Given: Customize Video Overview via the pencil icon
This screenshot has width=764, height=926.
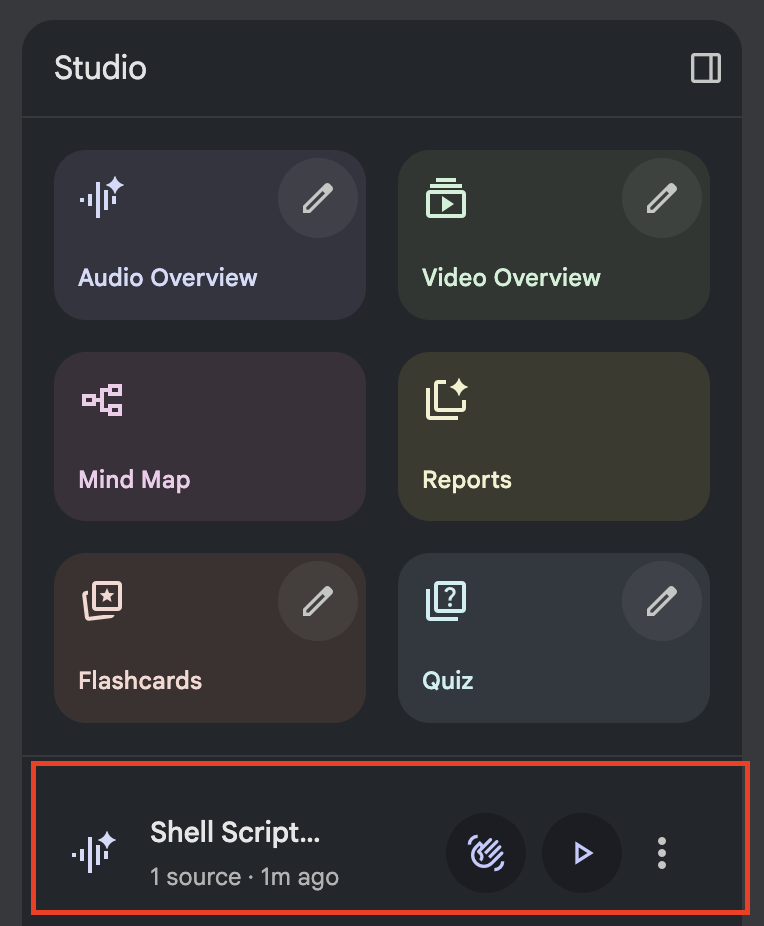Looking at the screenshot, I should pyautogui.click(x=661, y=199).
